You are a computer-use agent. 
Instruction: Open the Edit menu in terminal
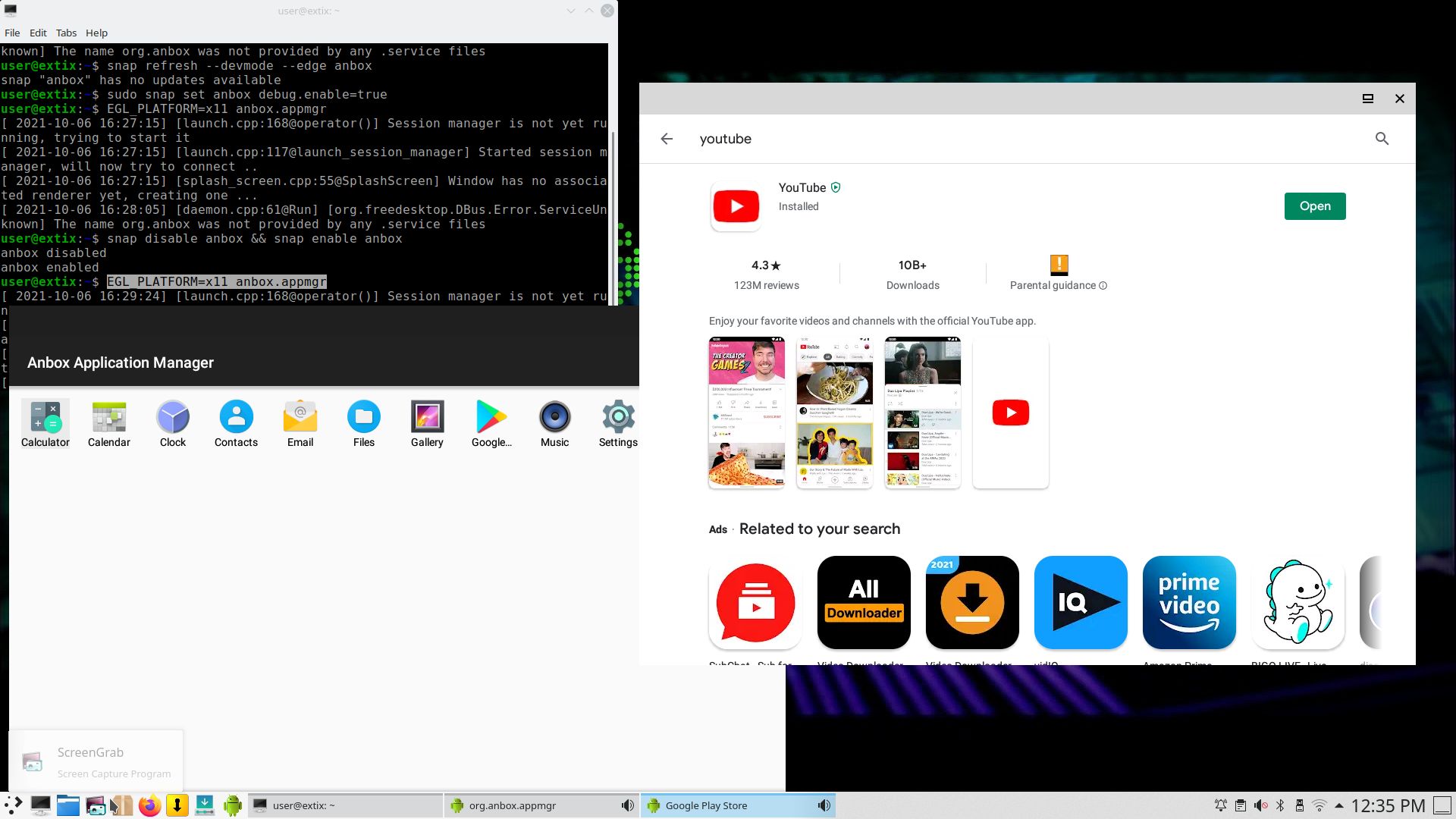[x=38, y=33]
